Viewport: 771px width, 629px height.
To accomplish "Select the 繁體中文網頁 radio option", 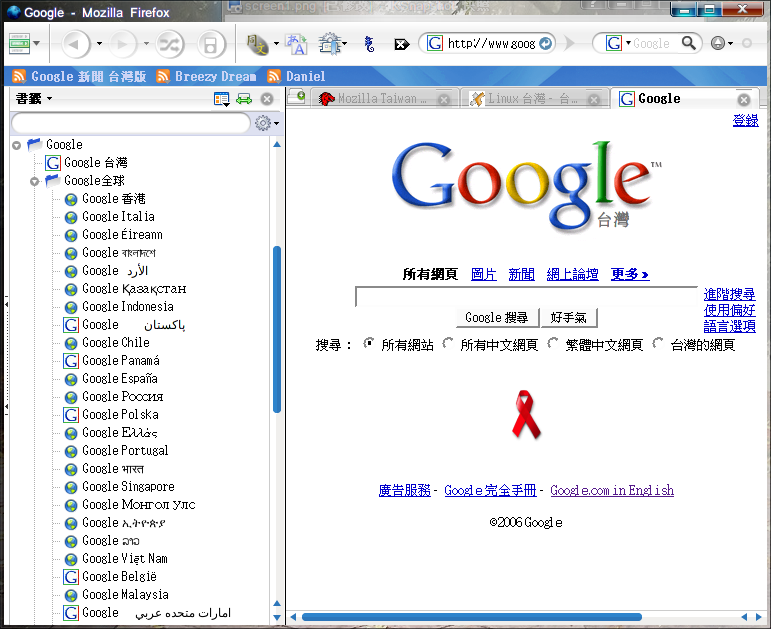I will 553,344.
